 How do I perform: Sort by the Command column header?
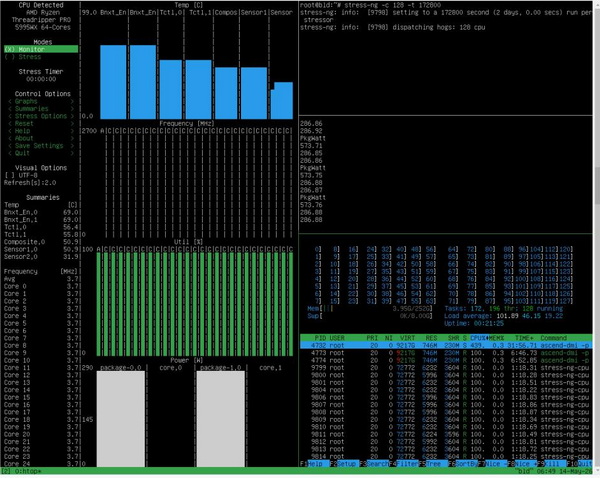pyautogui.click(x=553, y=338)
